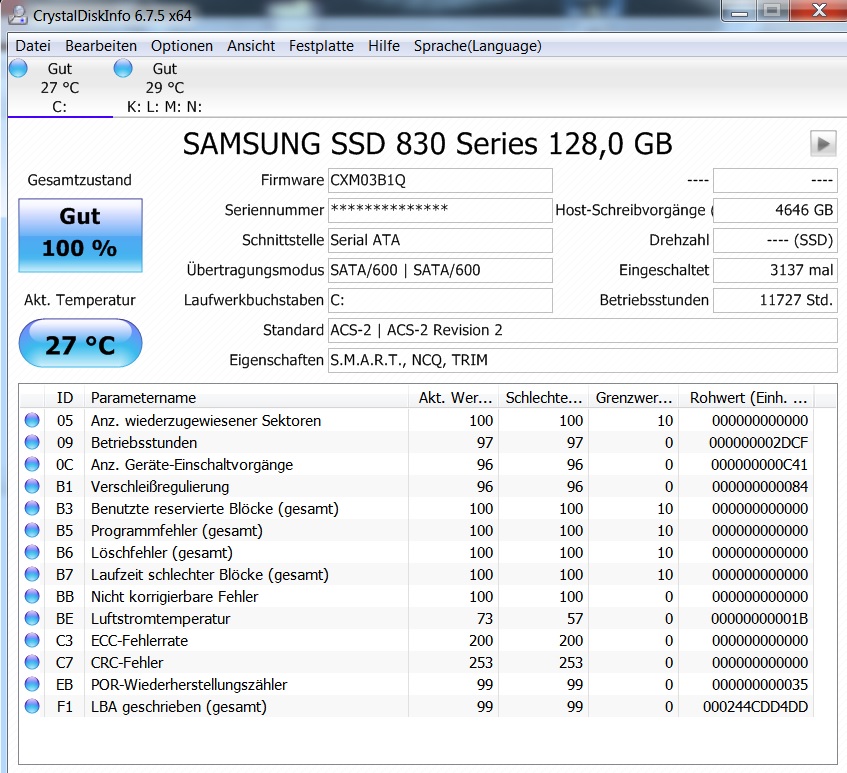This screenshot has height=773, width=847.
Task: Click the Schlechte... column header
Action: tap(543, 398)
